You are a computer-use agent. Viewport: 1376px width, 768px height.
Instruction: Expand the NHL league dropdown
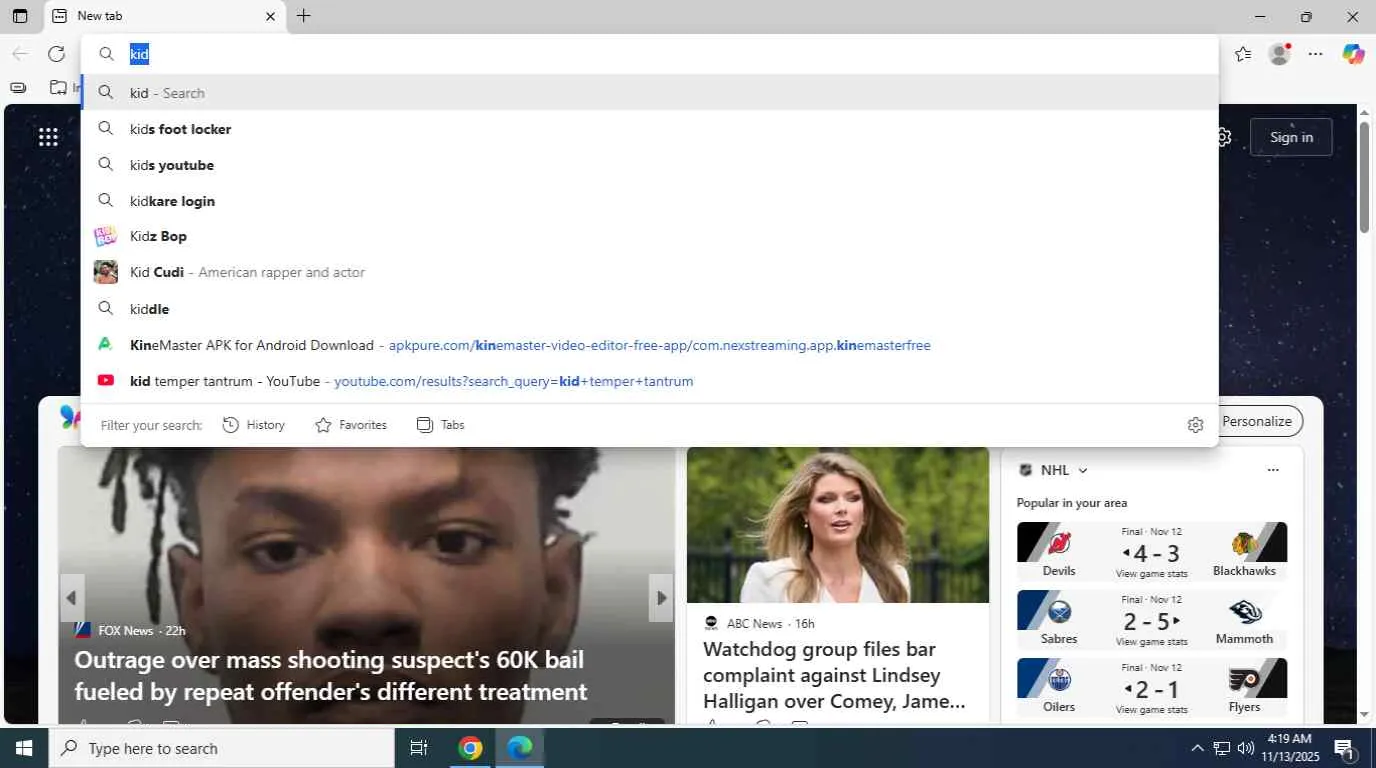pyautogui.click(x=1082, y=470)
